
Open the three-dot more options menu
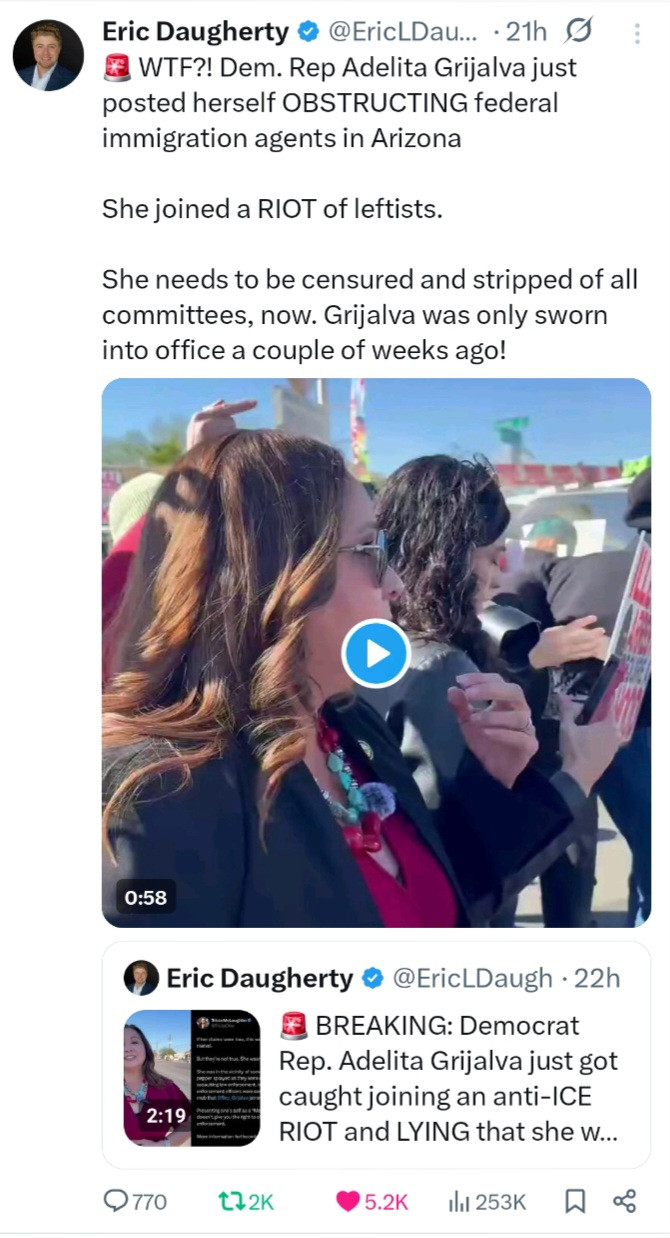(x=637, y=34)
